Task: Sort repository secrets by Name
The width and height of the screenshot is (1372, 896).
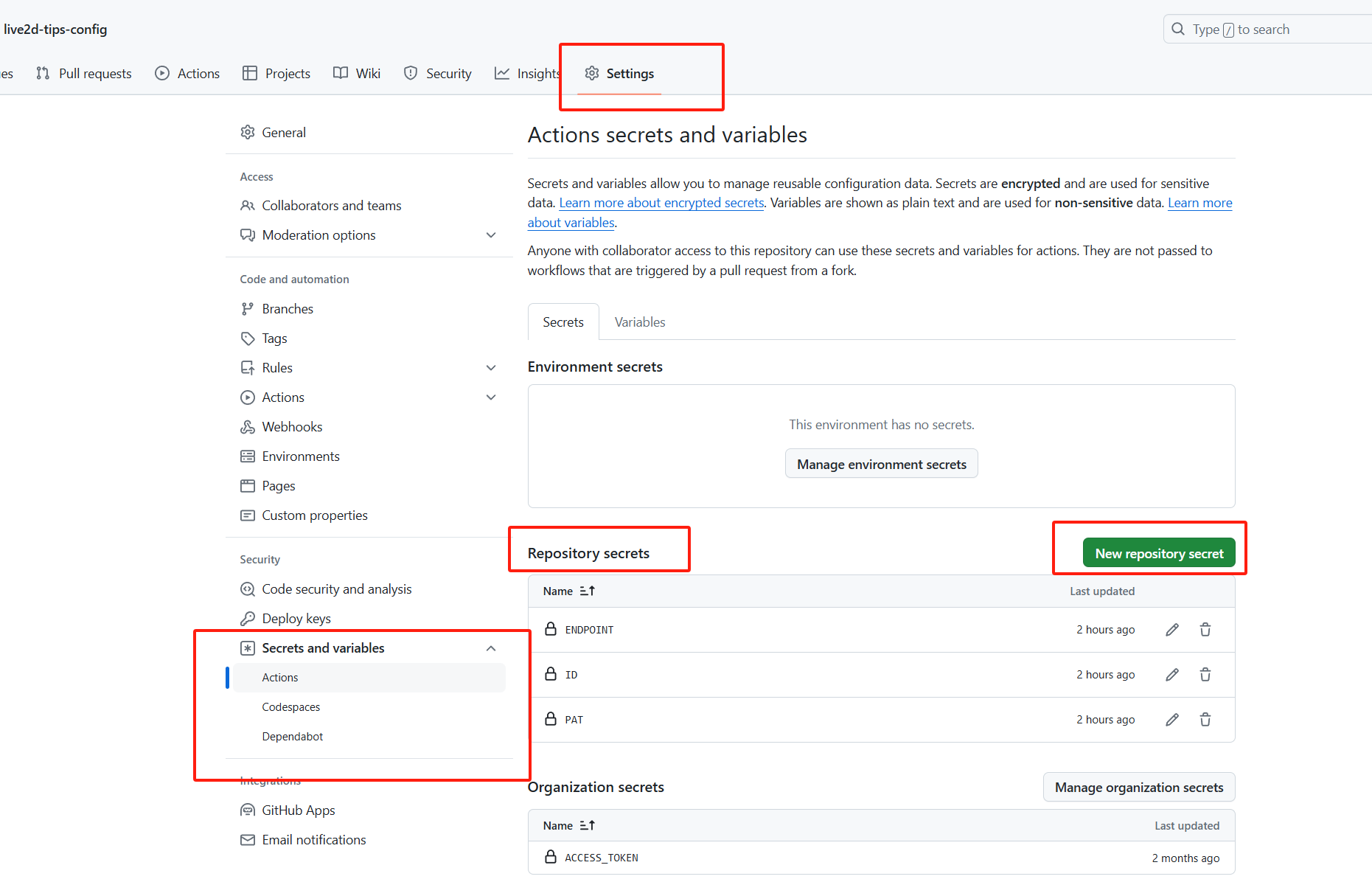Action: 568,591
